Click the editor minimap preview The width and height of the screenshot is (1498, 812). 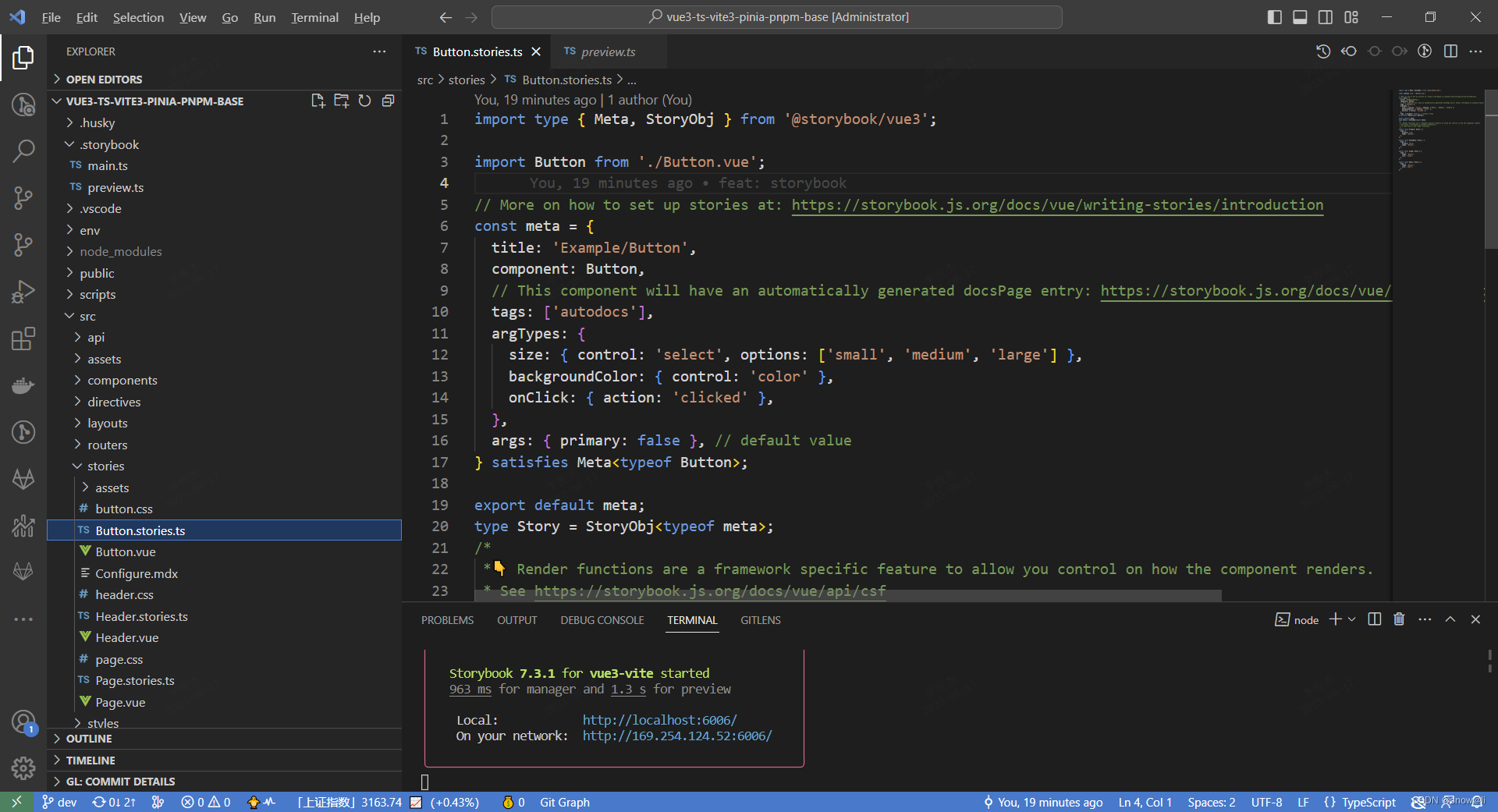1437,129
